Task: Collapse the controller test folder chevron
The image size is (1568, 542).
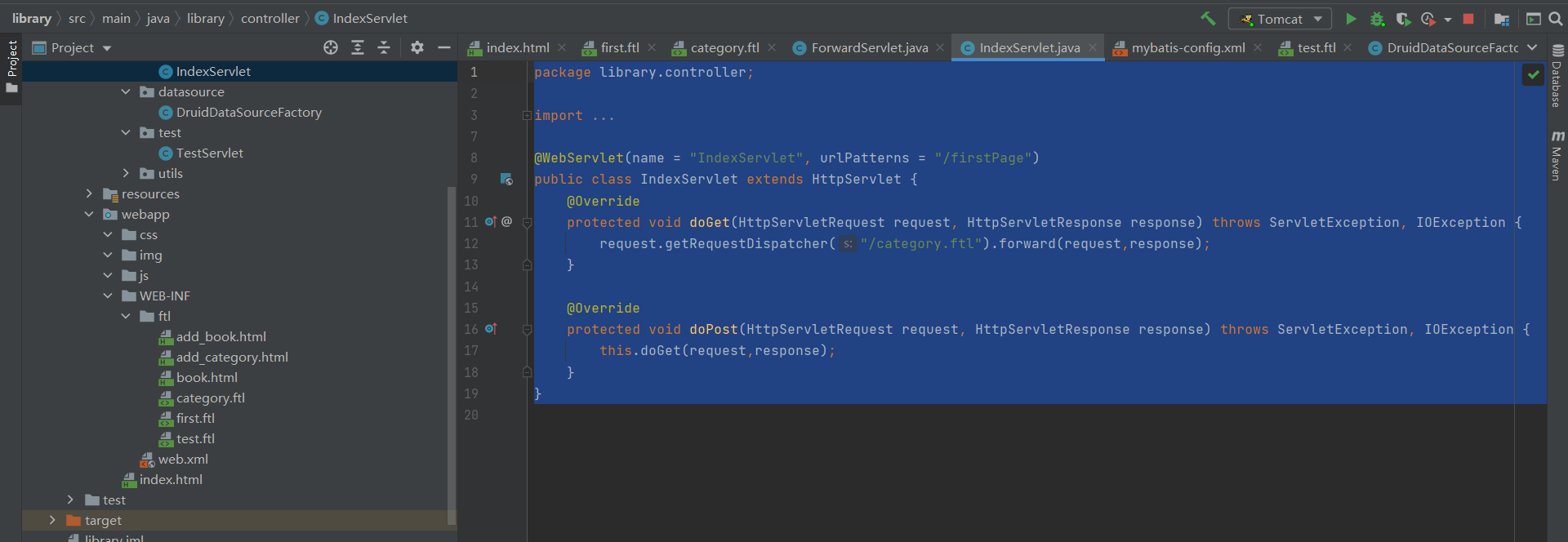Action: point(126,132)
